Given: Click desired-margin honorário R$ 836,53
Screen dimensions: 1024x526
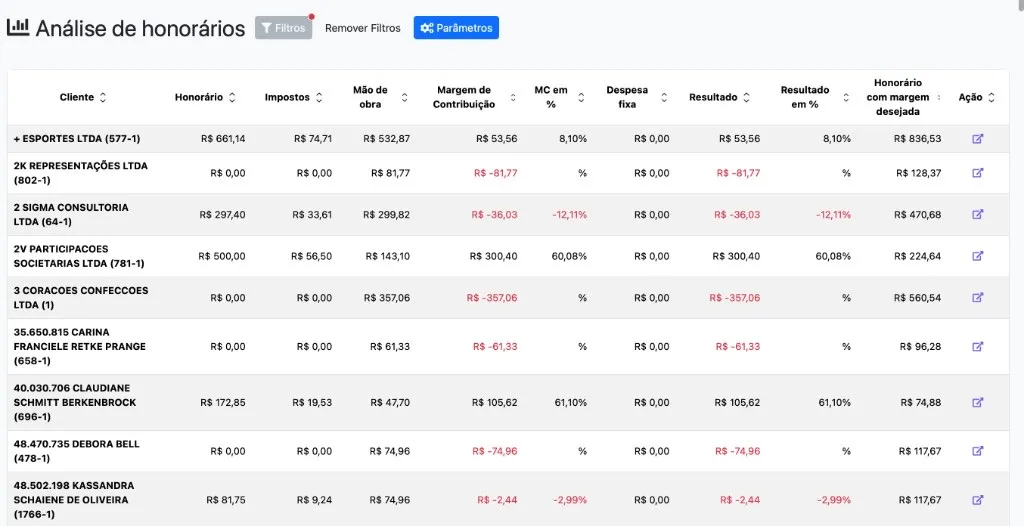Looking at the screenshot, I should click(918, 139).
